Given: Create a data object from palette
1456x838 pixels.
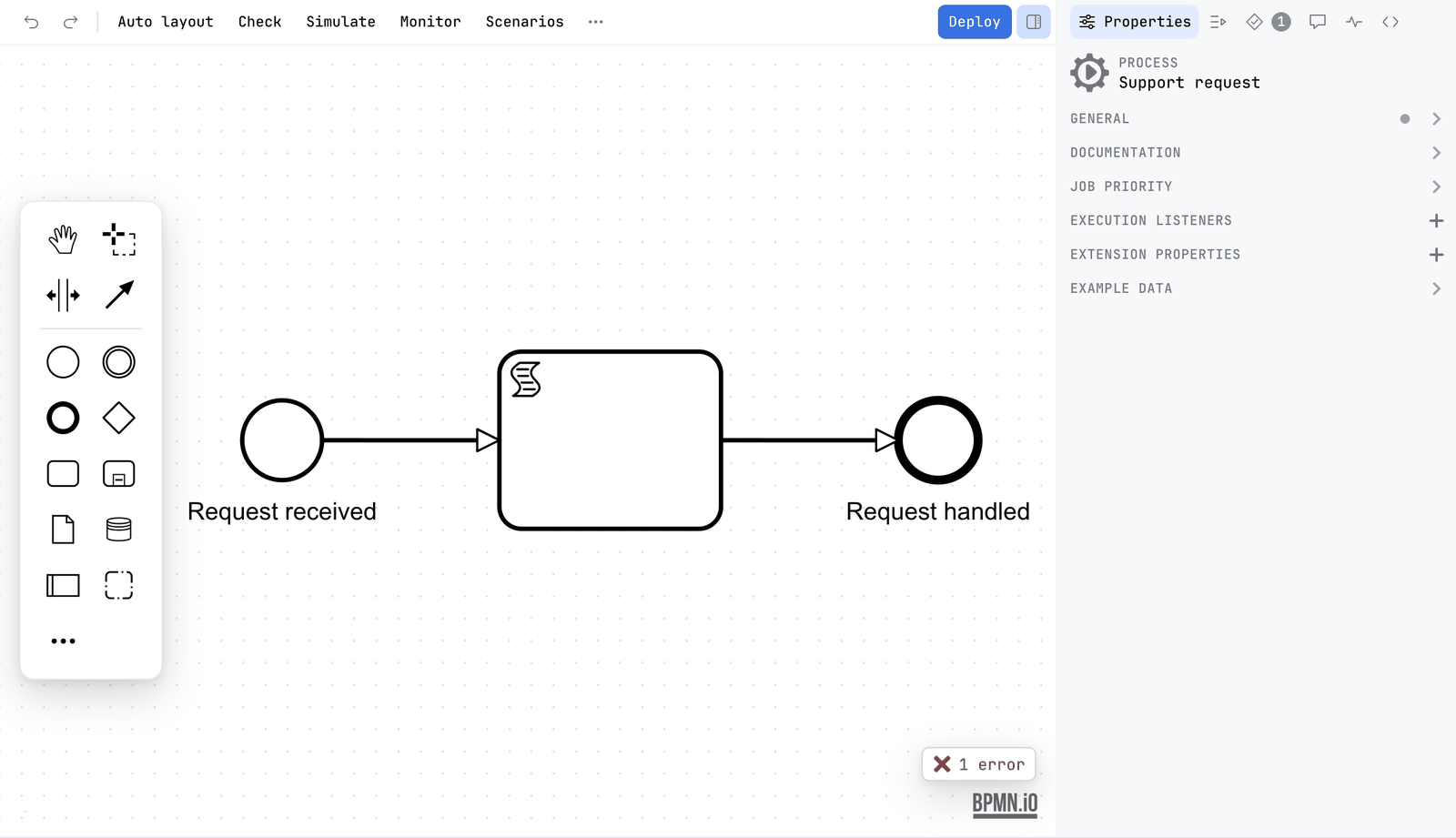Looking at the screenshot, I should [63, 530].
